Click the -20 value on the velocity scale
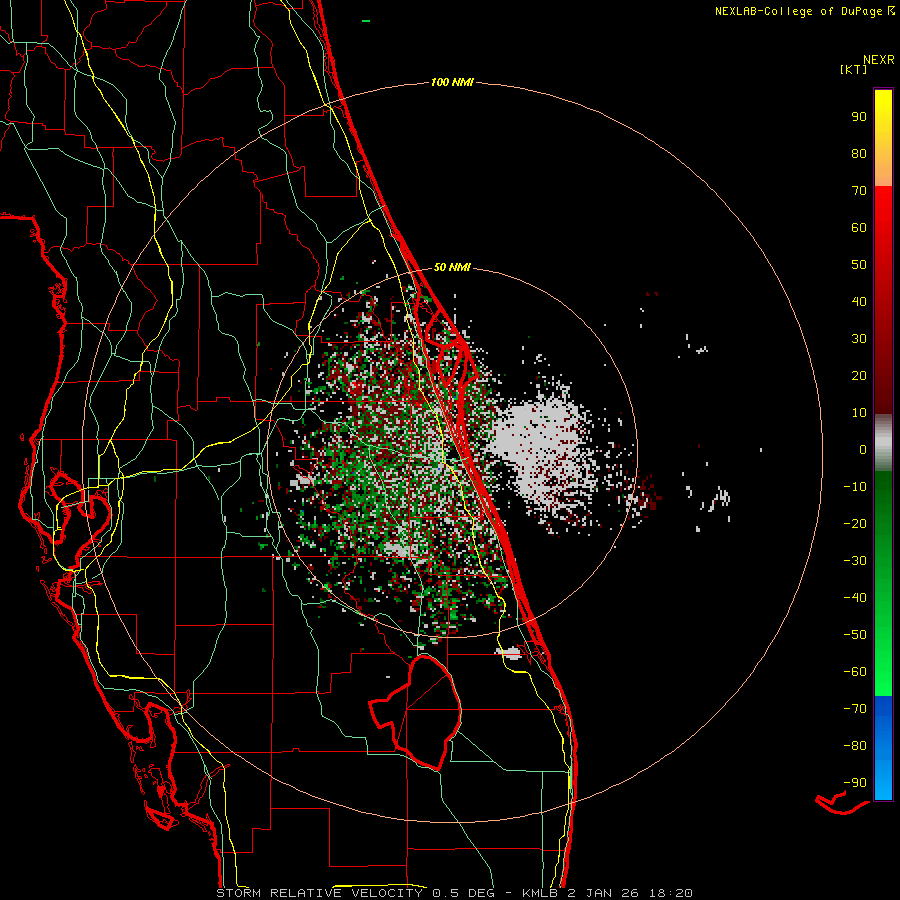 [x=855, y=524]
